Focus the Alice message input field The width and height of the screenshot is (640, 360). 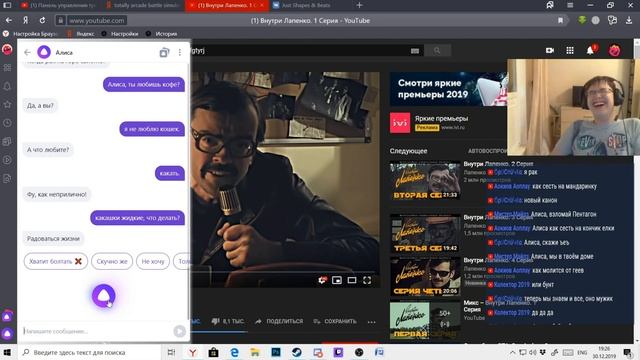[97, 331]
